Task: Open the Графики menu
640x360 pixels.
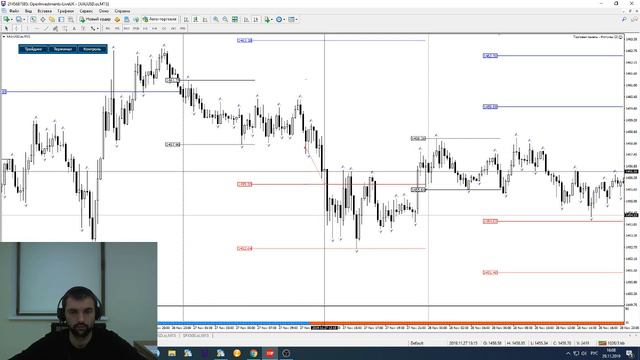Action: click(65, 11)
